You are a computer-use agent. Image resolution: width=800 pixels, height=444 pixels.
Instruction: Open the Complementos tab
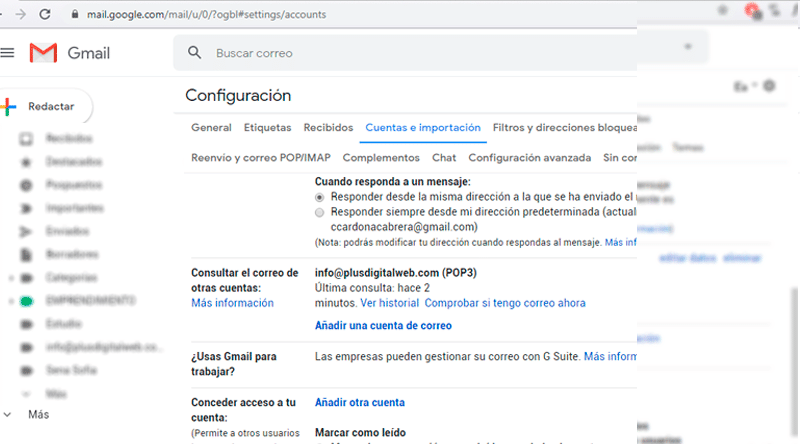click(x=381, y=158)
